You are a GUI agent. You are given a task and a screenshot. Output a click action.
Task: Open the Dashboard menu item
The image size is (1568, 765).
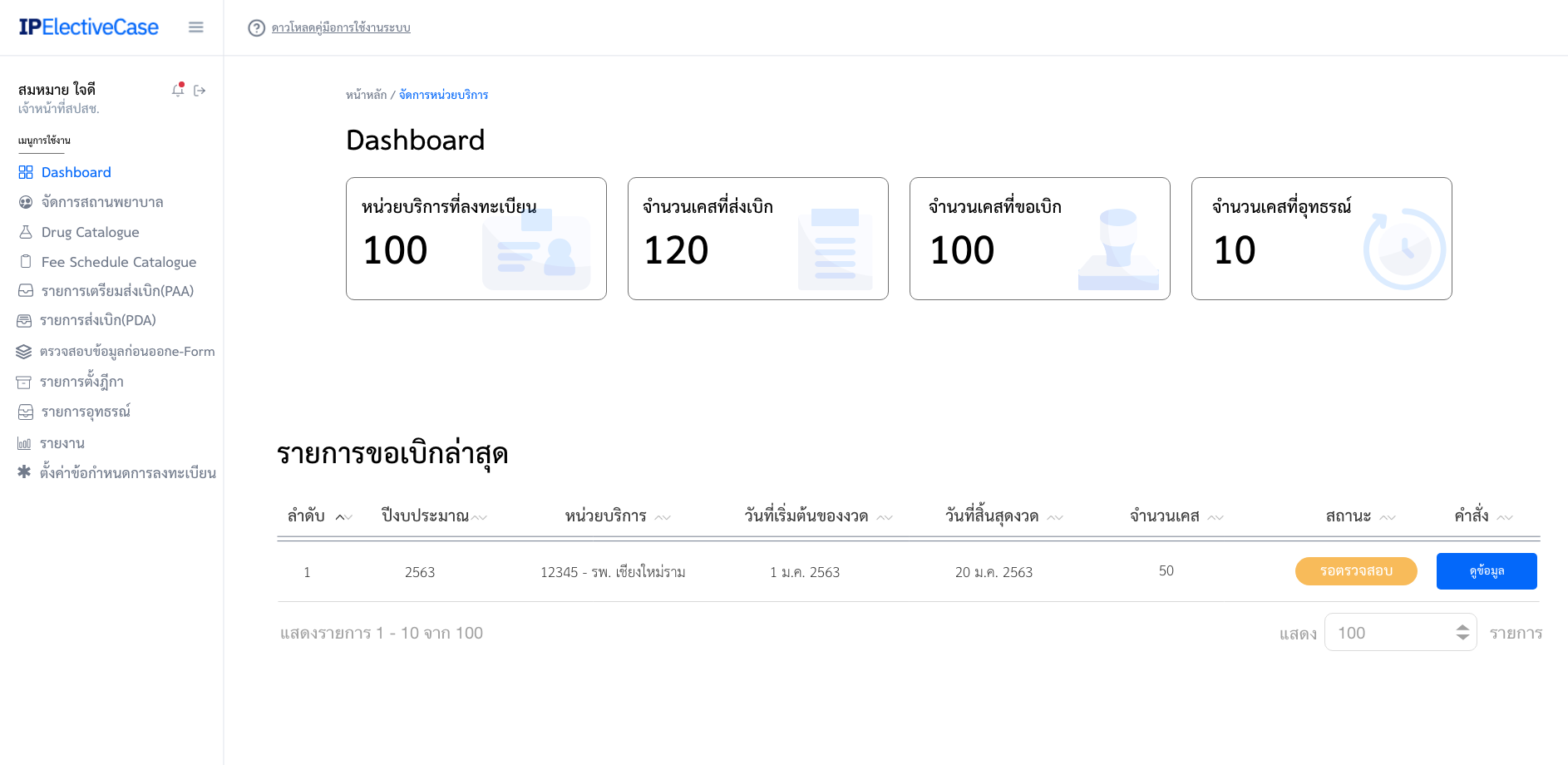pyautogui.click(x=76, y=172)
